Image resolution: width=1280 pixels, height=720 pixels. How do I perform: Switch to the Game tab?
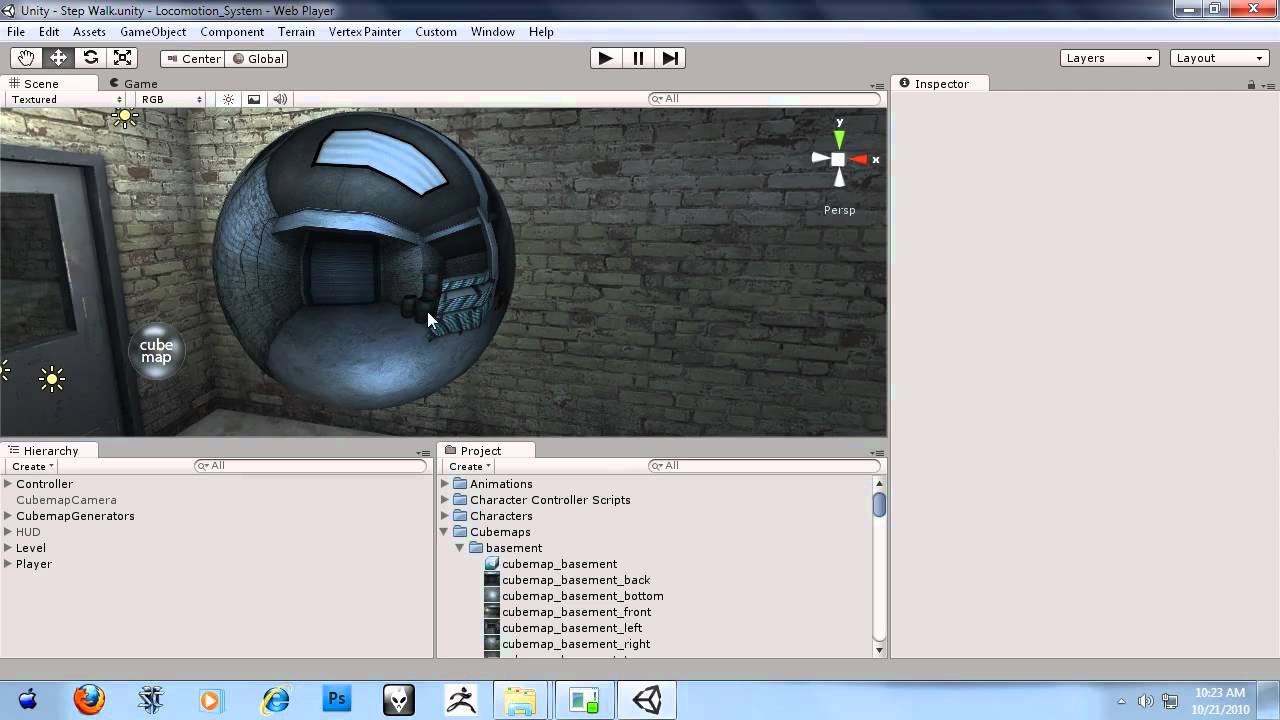[134, 84]
